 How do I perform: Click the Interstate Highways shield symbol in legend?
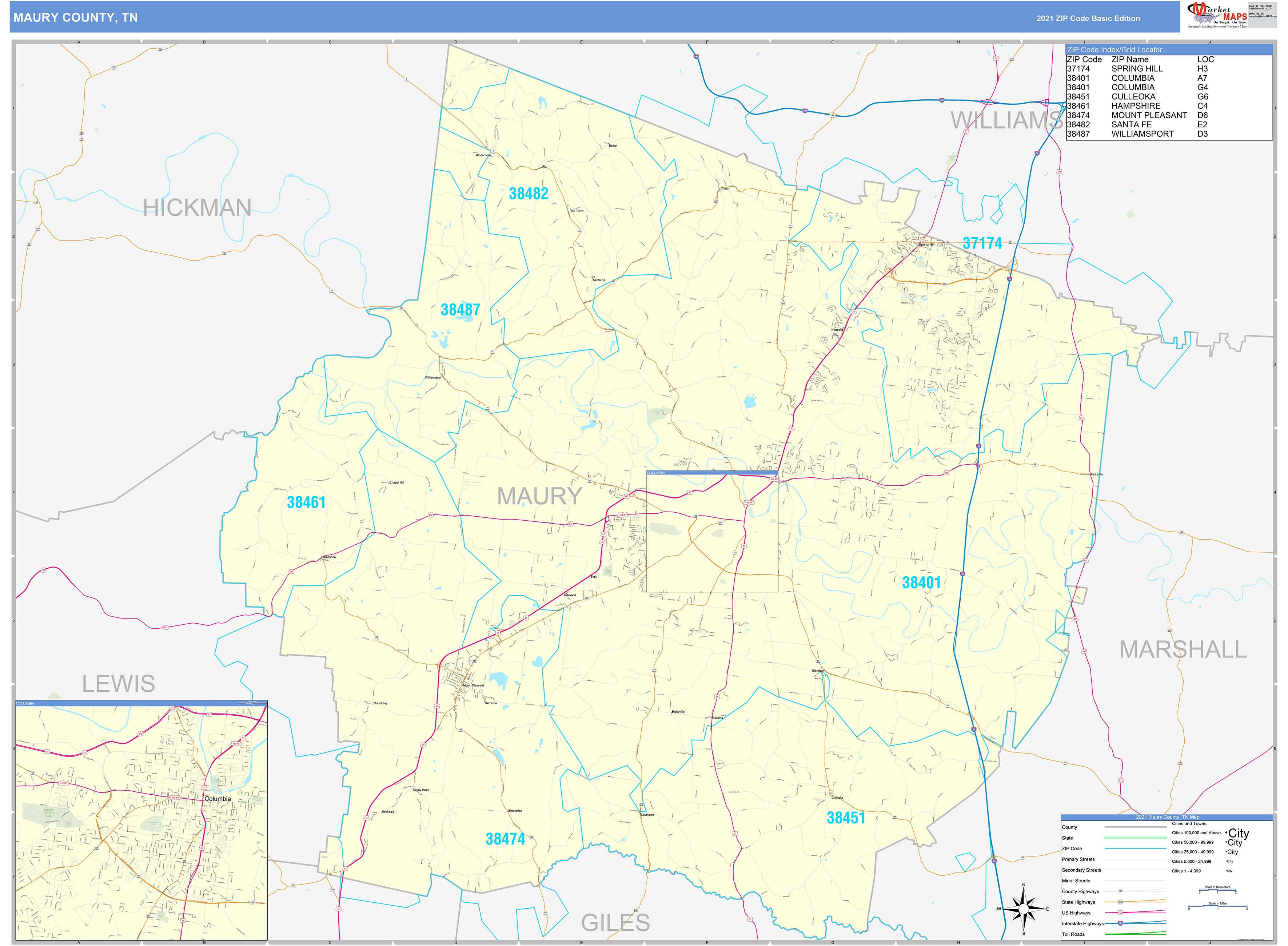click(x=1120, y=924)
